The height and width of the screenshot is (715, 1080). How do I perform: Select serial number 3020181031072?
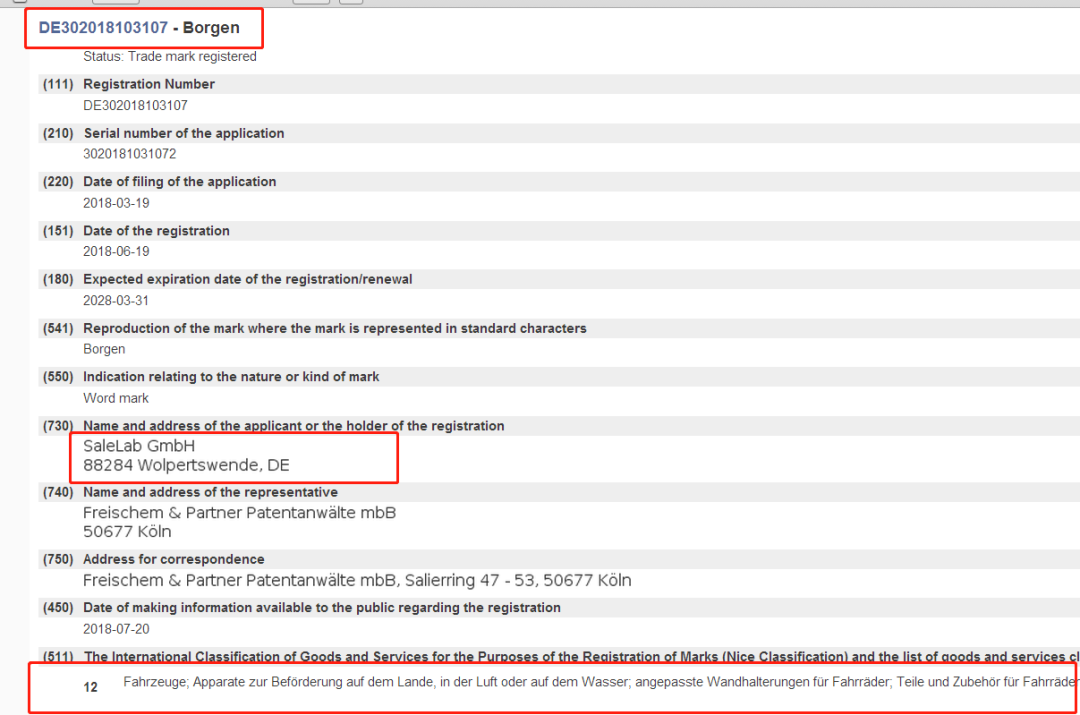[129, 154]
